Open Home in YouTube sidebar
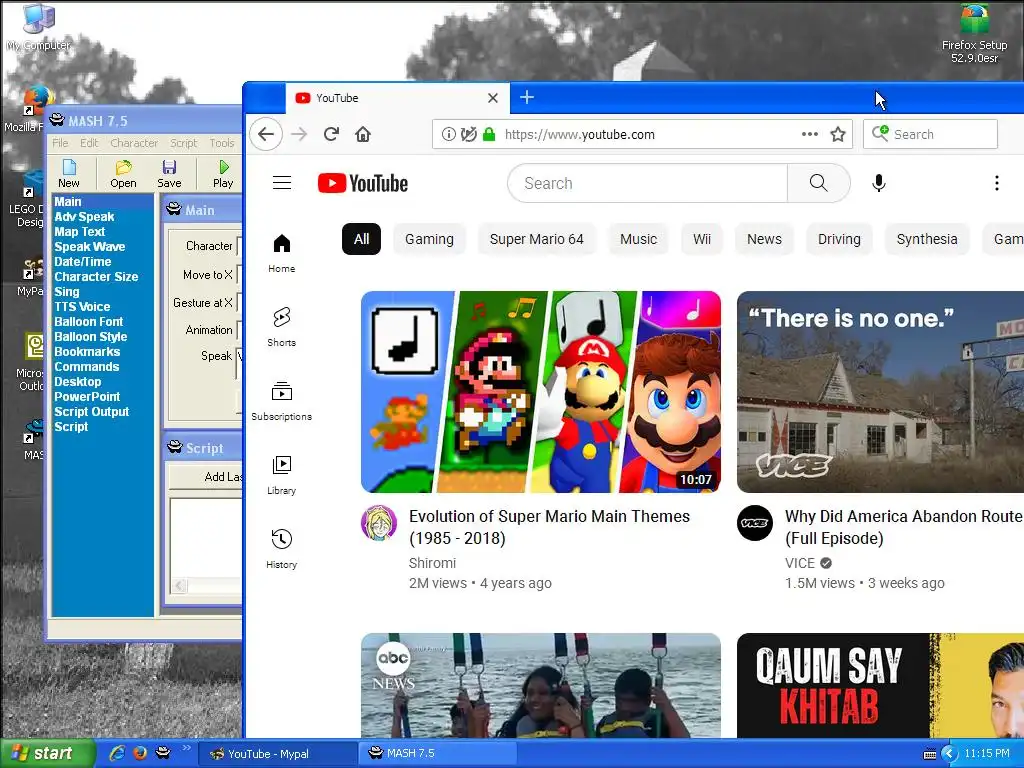The image size is (1024, 768). [281, 254]
